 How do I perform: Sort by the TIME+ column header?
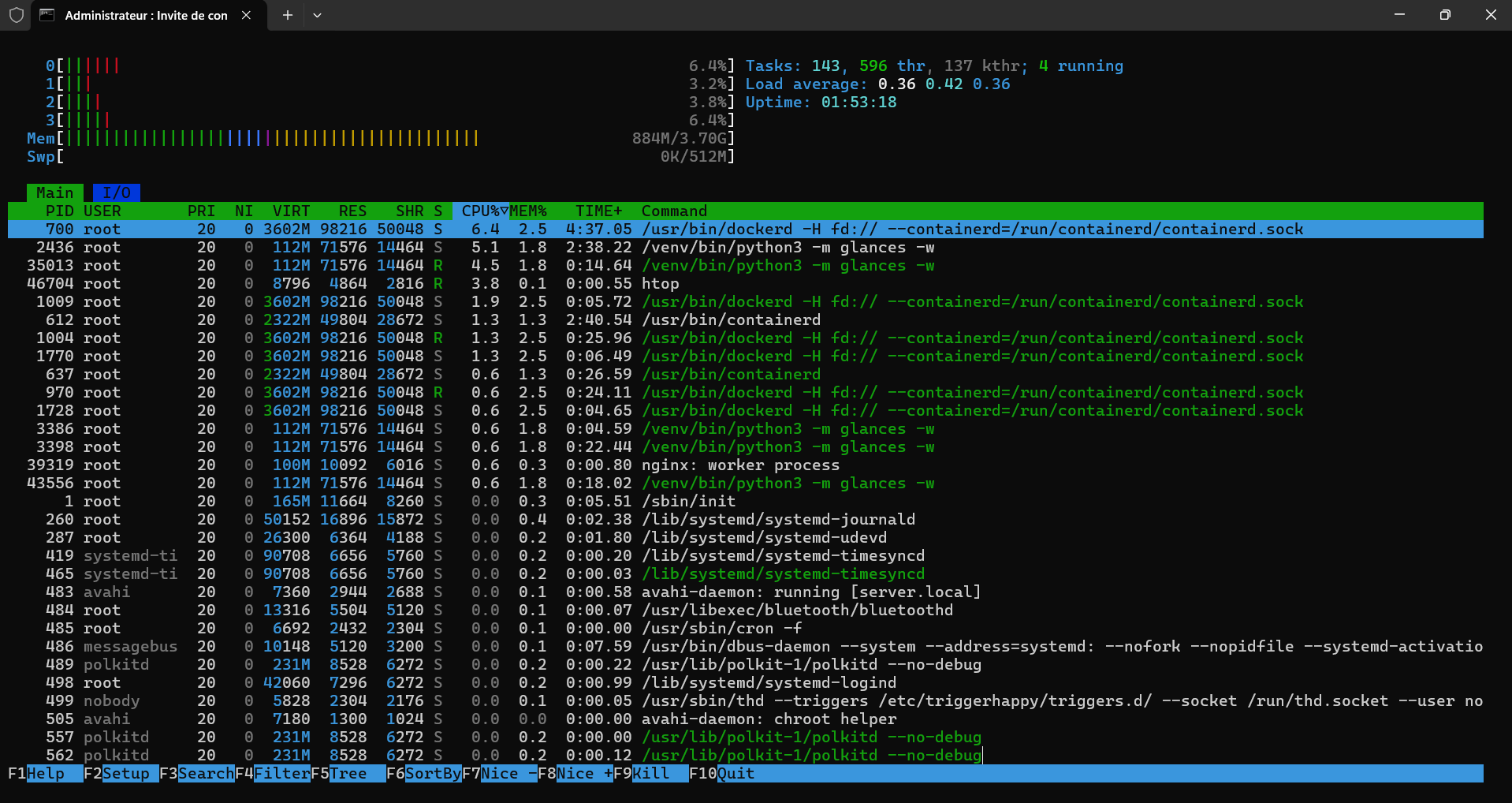(x=599, y=211)
